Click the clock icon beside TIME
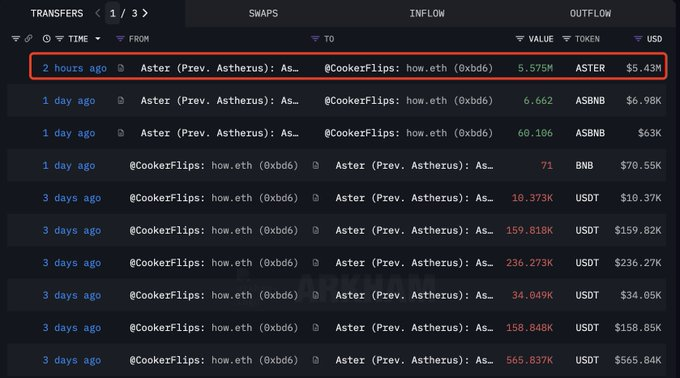The width and height of the screenshot is (680, 378). 46,39
